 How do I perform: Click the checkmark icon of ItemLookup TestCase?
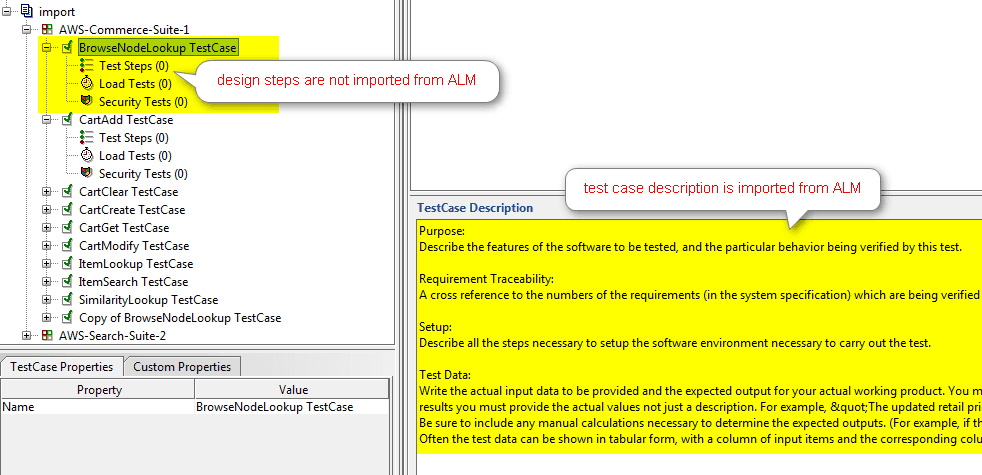coord(67,264)
